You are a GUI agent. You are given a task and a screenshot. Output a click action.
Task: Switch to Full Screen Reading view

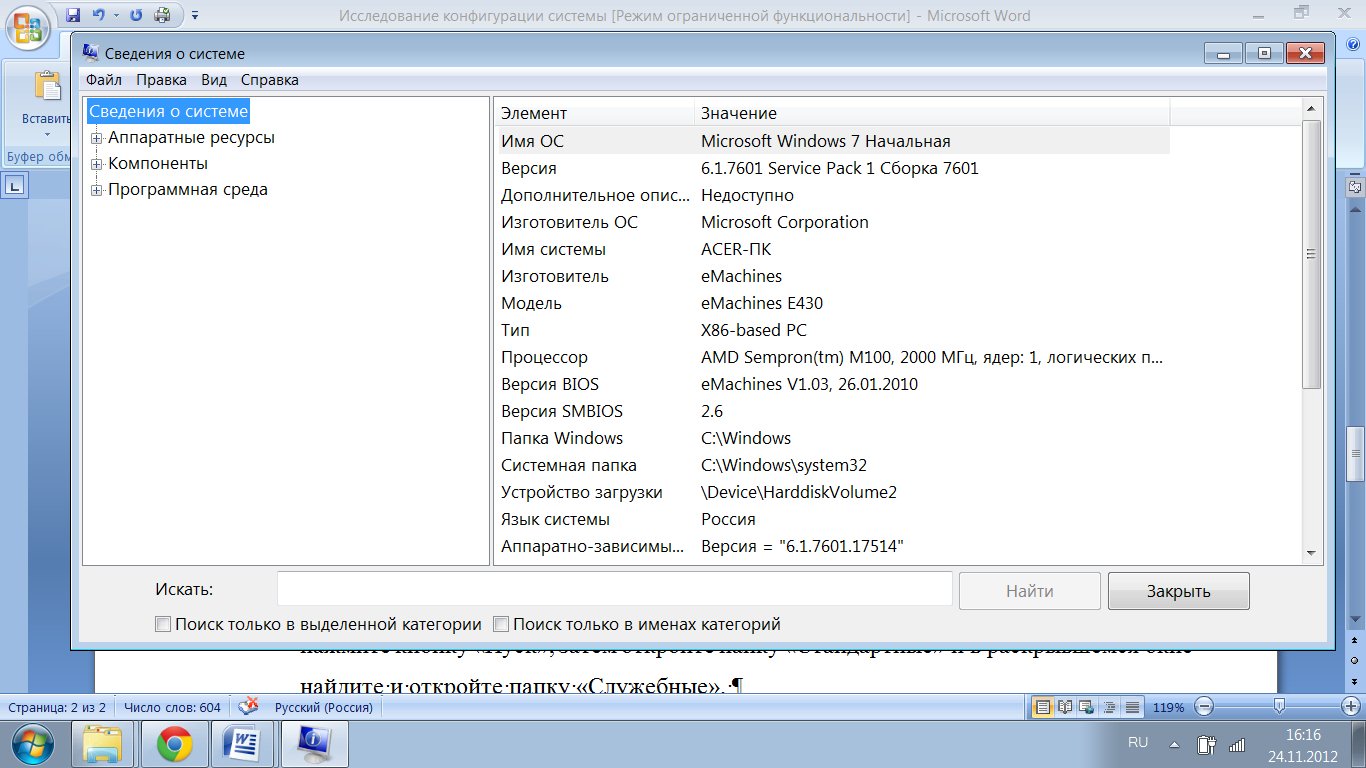coord(1065,707)
